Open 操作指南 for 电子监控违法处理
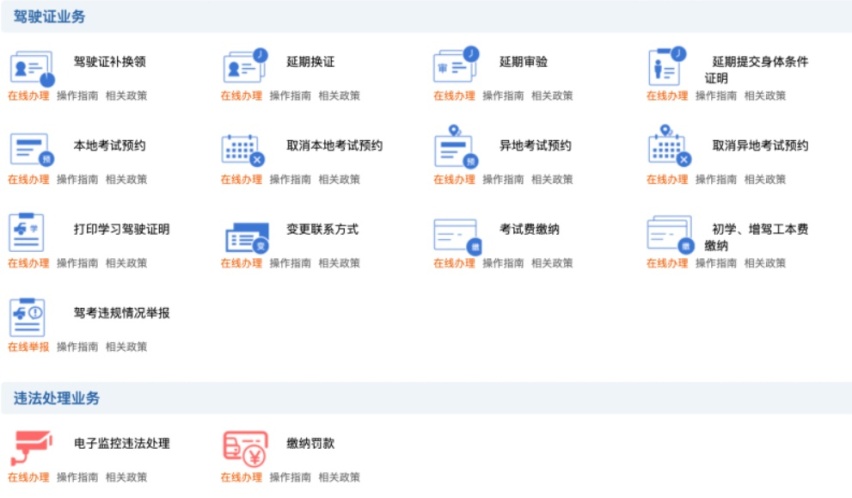This screenshot has width=852, height=498. point(77,477)
